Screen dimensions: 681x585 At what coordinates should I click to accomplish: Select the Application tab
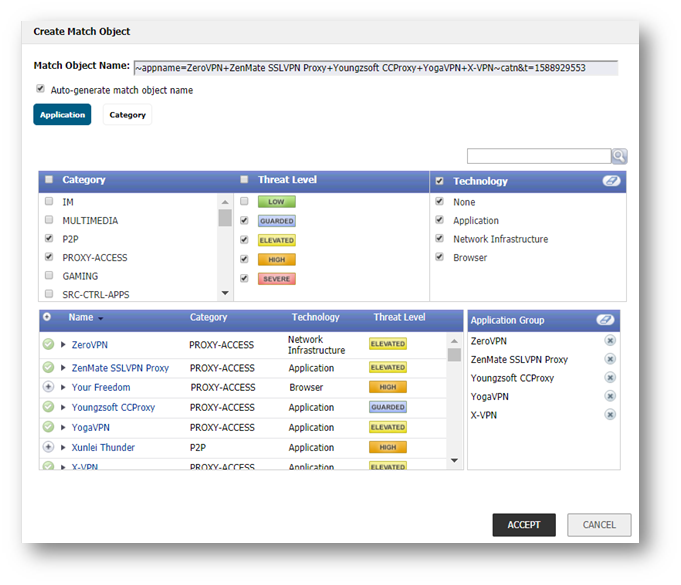point(62,115)
